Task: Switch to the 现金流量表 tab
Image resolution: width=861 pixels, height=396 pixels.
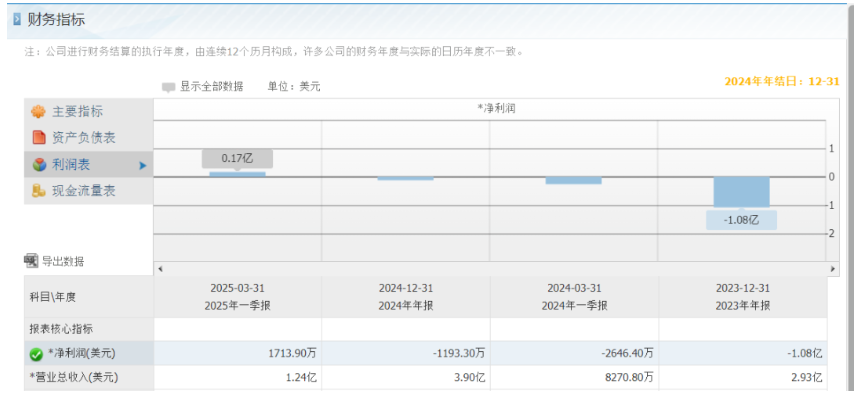Action: [x=88, y=191]
